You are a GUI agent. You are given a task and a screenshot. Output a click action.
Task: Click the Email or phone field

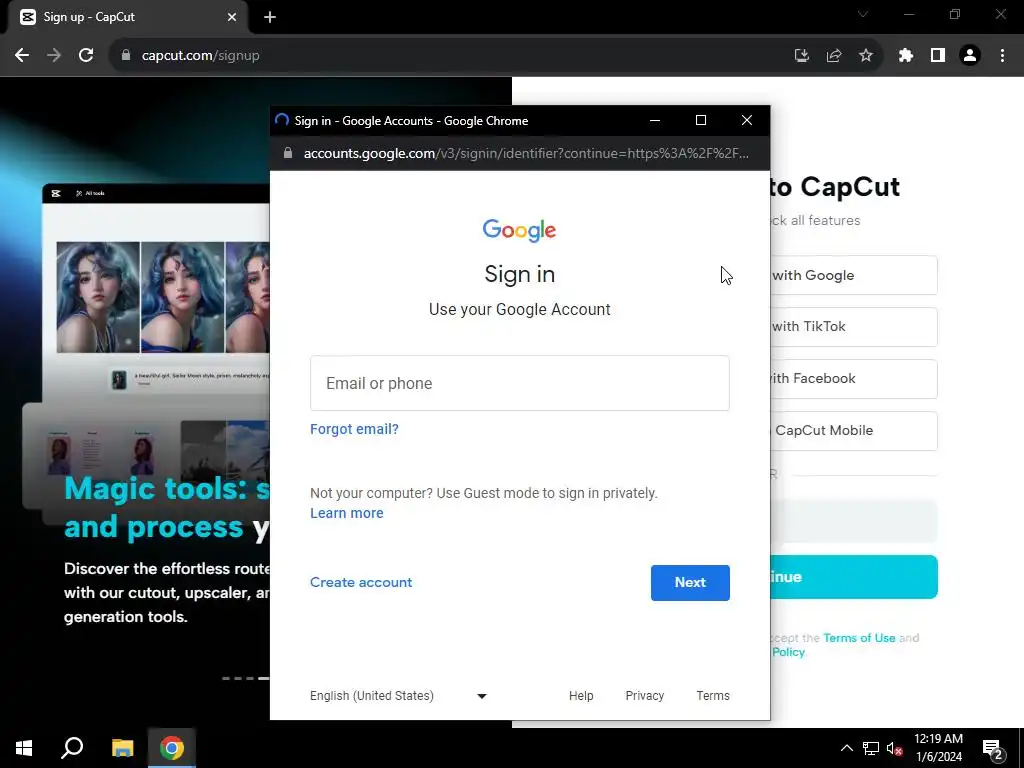[x=520, y=383]
